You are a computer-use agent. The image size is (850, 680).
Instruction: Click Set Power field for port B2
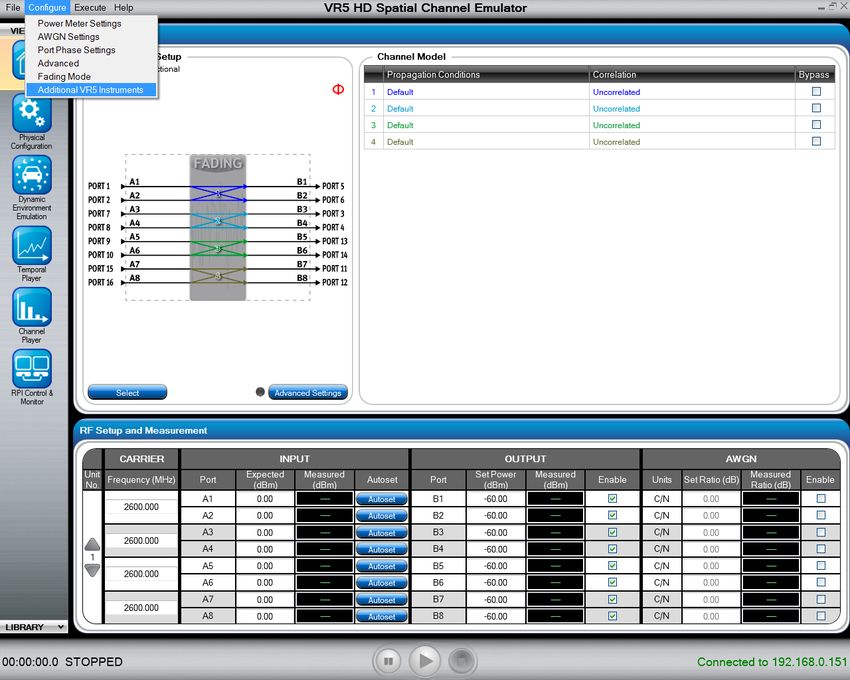[x=495, y=516]
